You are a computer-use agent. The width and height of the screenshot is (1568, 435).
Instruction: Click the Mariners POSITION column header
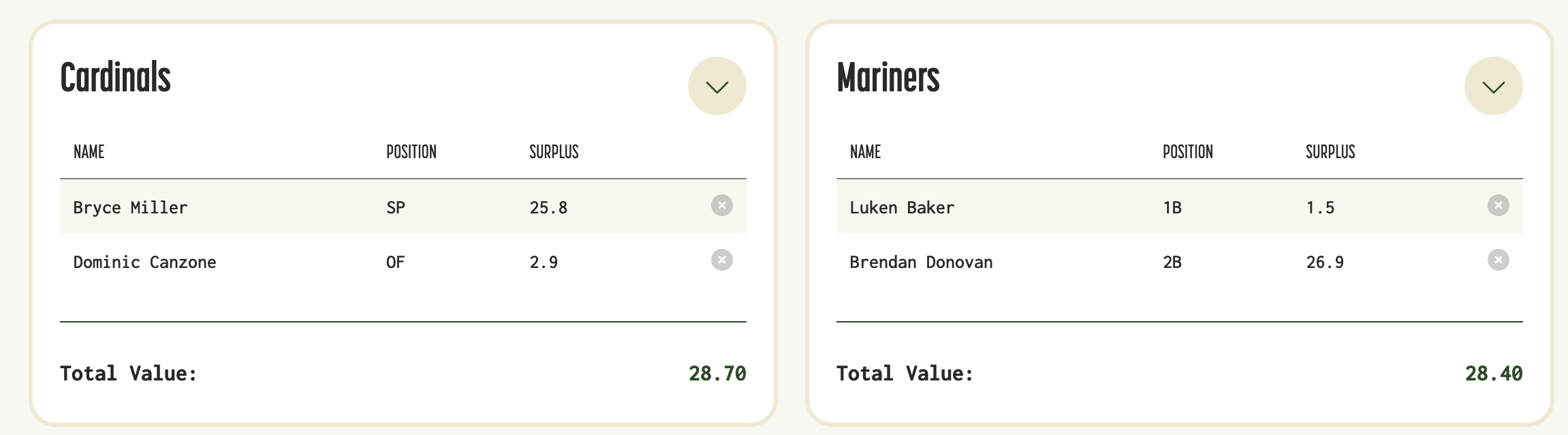coord(1187,151)
